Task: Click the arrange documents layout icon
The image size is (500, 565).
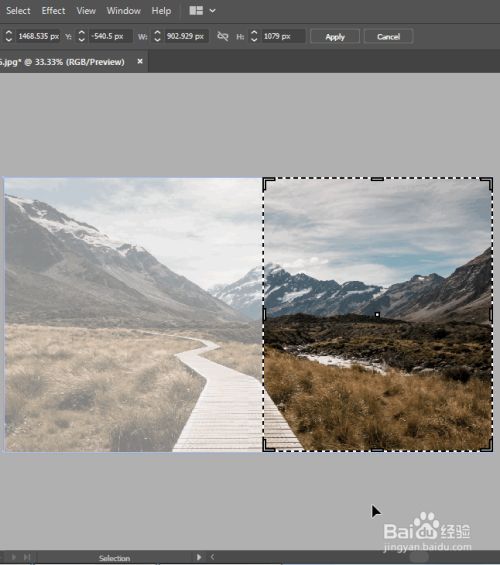Action: pyautogui.click(x=196, y=11)
